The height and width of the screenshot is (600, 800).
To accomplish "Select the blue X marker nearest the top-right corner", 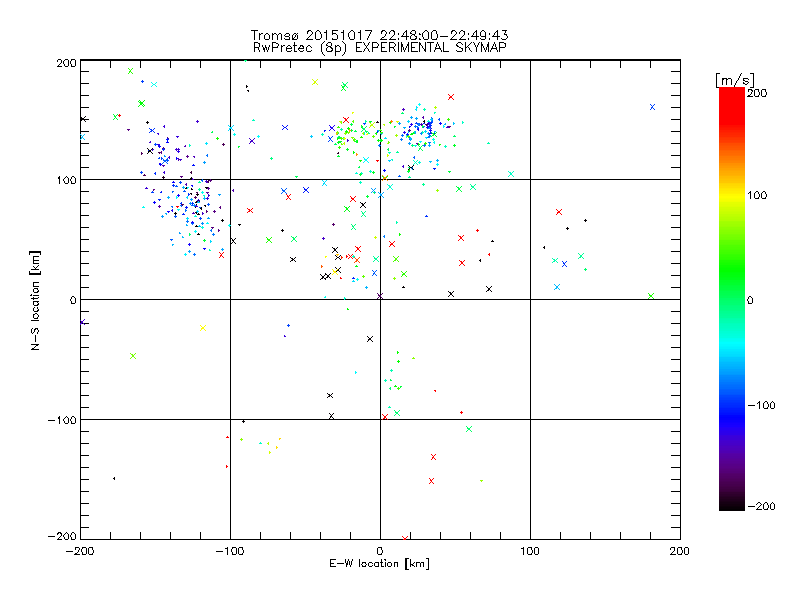I will [x=652, y=107].
